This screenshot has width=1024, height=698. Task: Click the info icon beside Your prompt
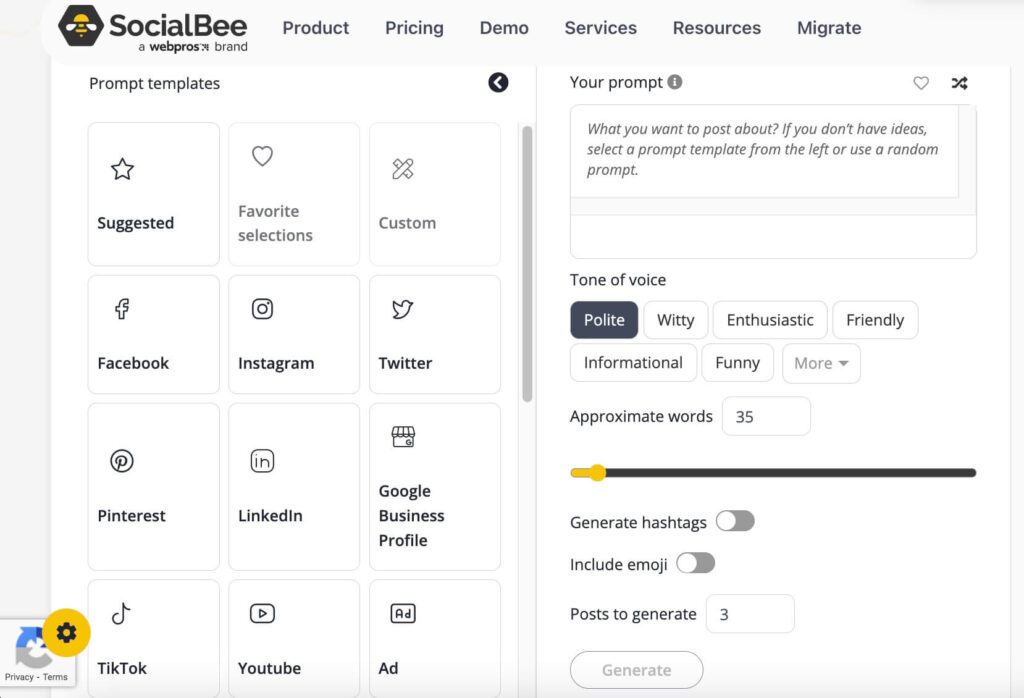(675, 82)
